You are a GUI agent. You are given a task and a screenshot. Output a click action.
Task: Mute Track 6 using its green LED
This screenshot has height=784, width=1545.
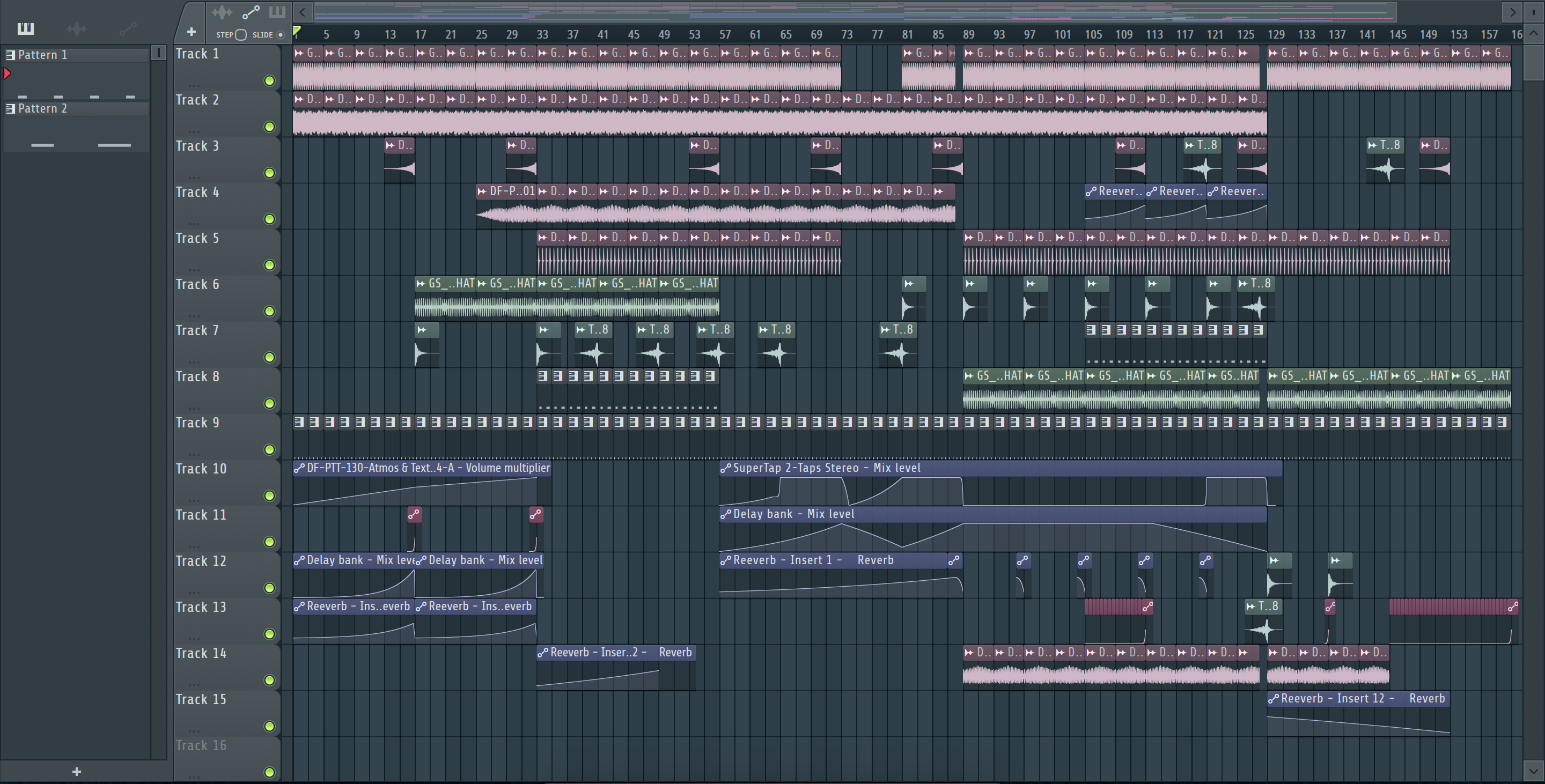pos(270,312)
